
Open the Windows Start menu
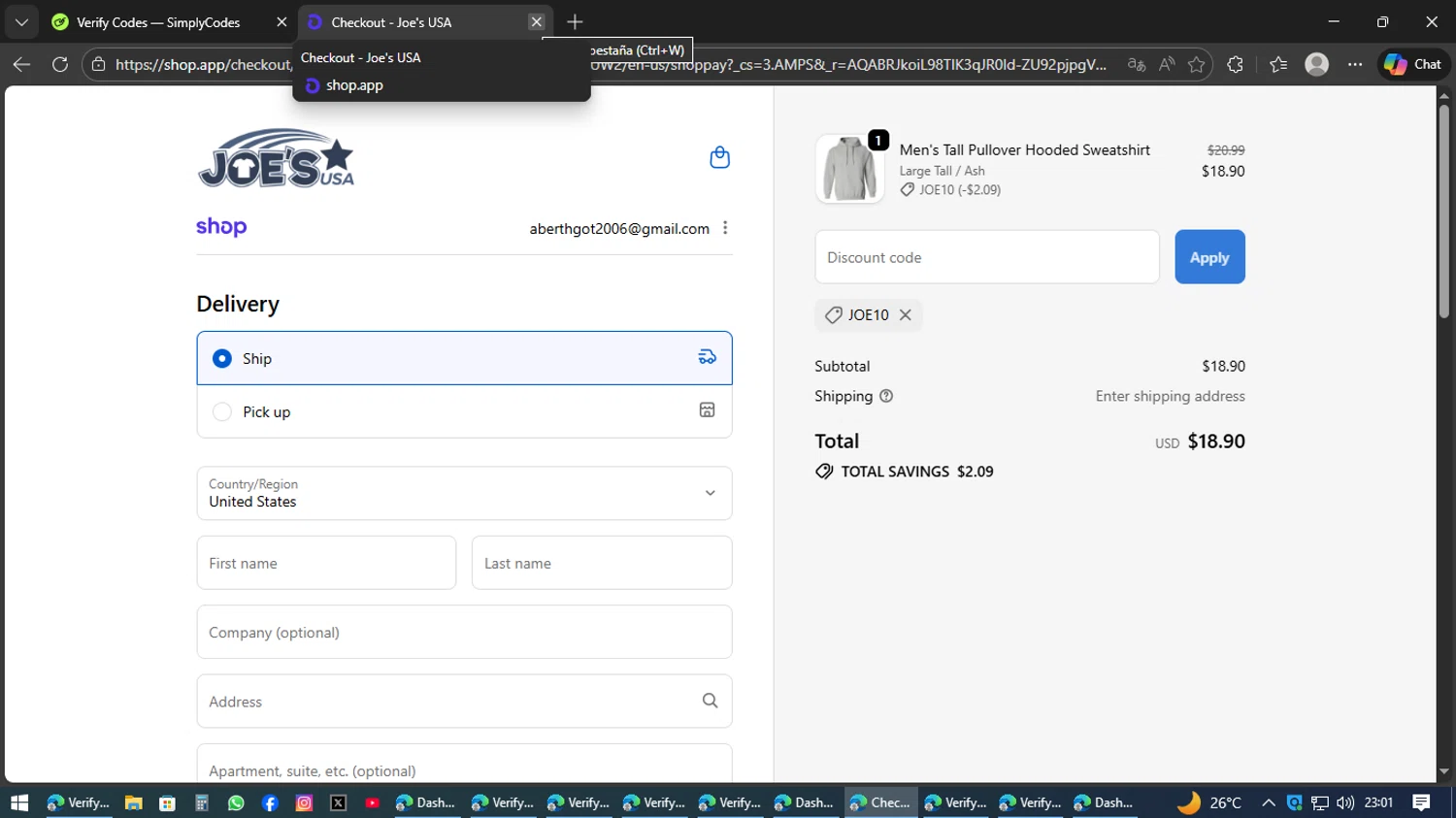click(19, 802)
